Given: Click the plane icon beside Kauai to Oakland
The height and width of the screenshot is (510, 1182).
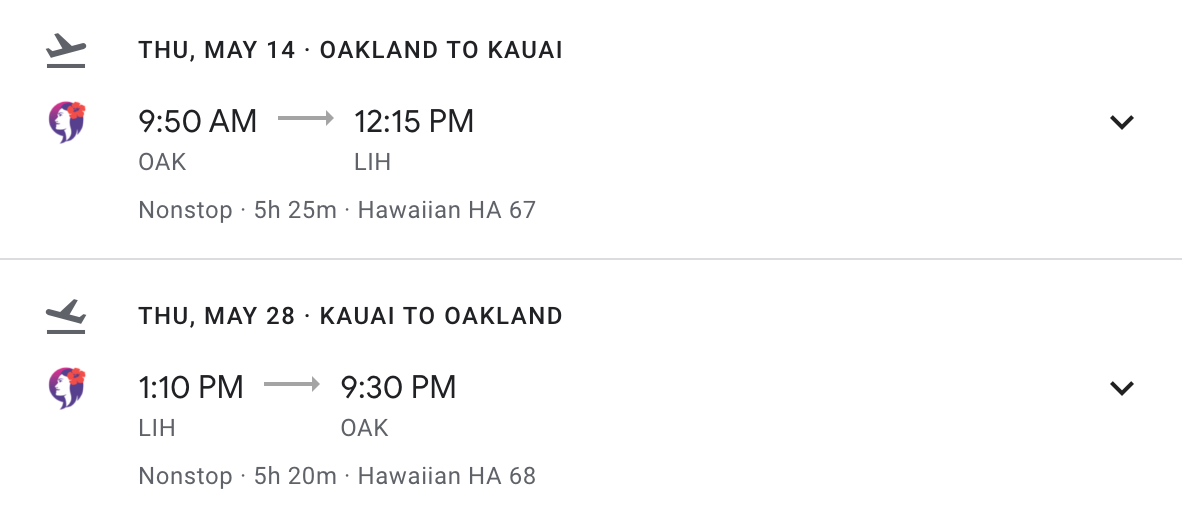Looking at the screenshot, I should pos(67,317).
